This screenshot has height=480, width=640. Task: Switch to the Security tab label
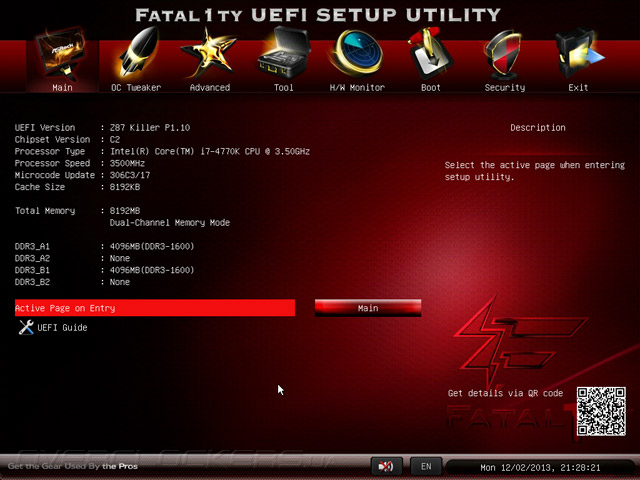505,87
